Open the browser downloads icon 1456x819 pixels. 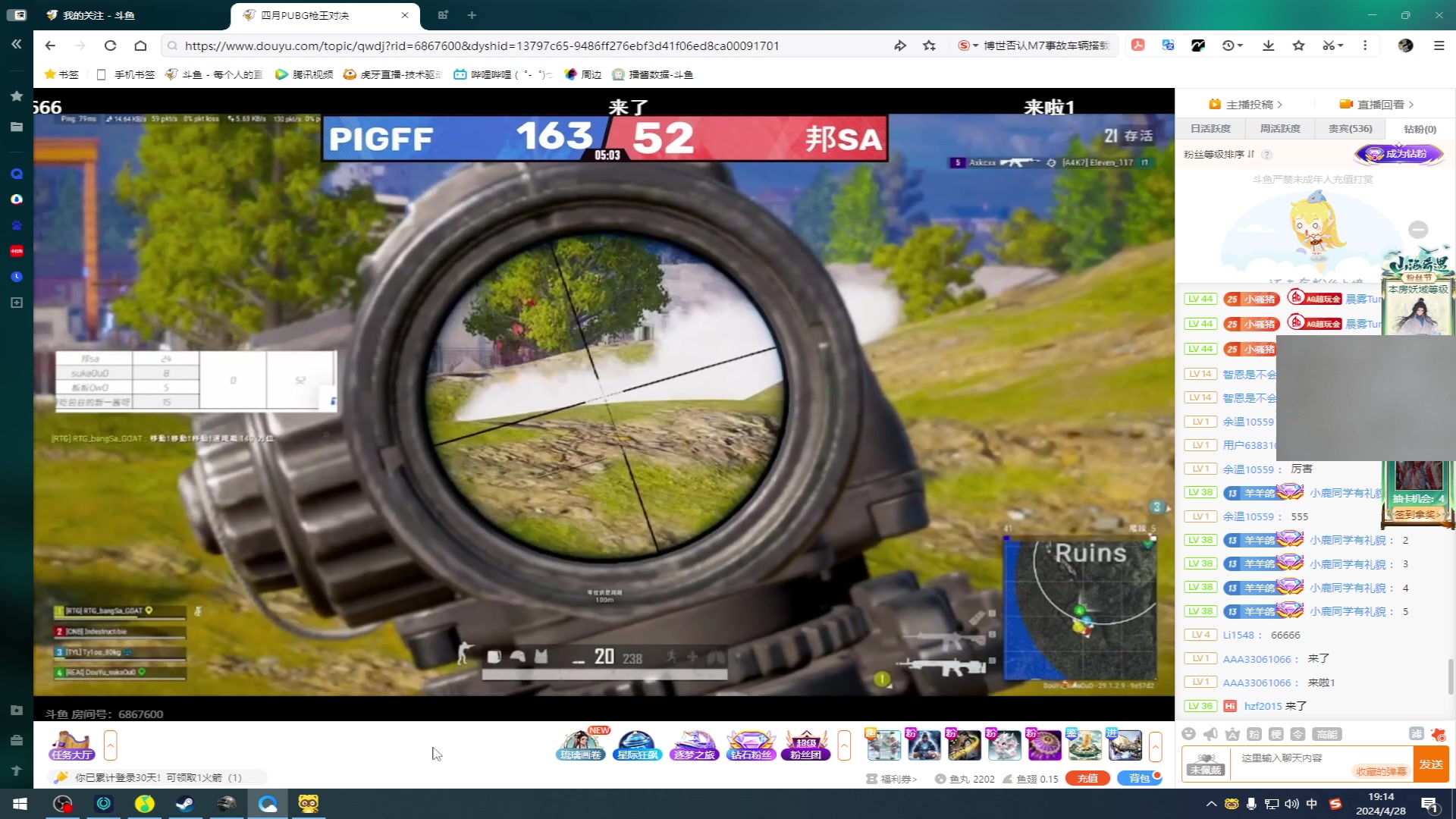click(x=1268, y=45)
